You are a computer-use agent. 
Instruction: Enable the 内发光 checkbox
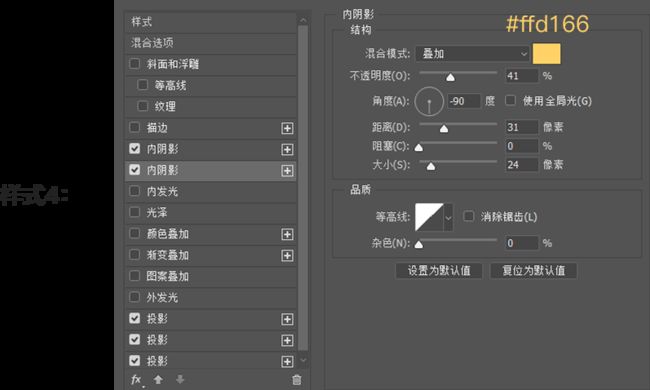134,191
